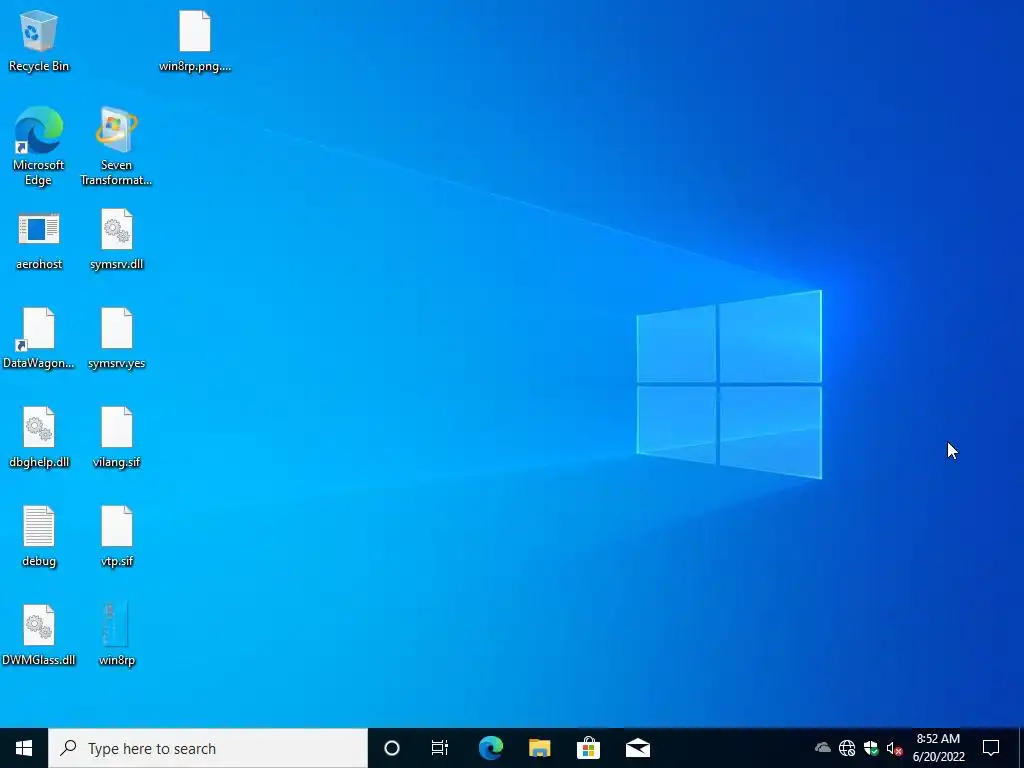
Task: Click the muted volume speaker icon
Action: click(894, 748)
